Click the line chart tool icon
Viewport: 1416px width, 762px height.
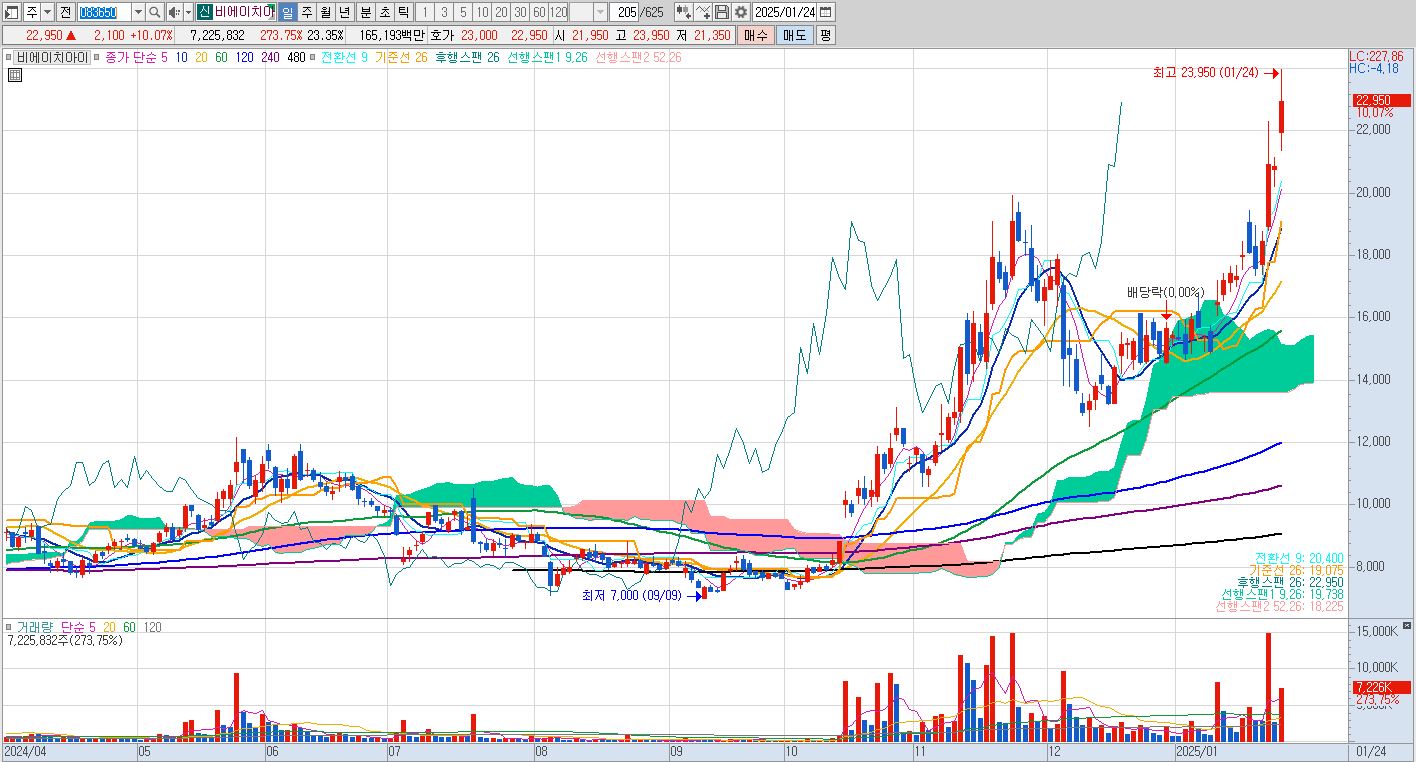[x=702, y=12]
